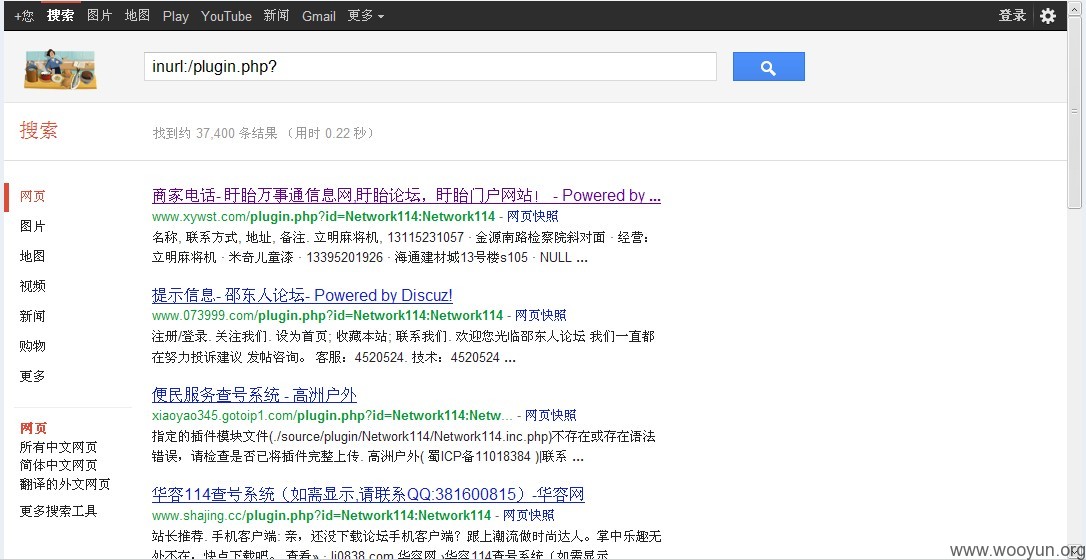Open the 商家电话-盱眙万事通信息网 result
Screen dimensions: 1086x560
pos(406,196)
